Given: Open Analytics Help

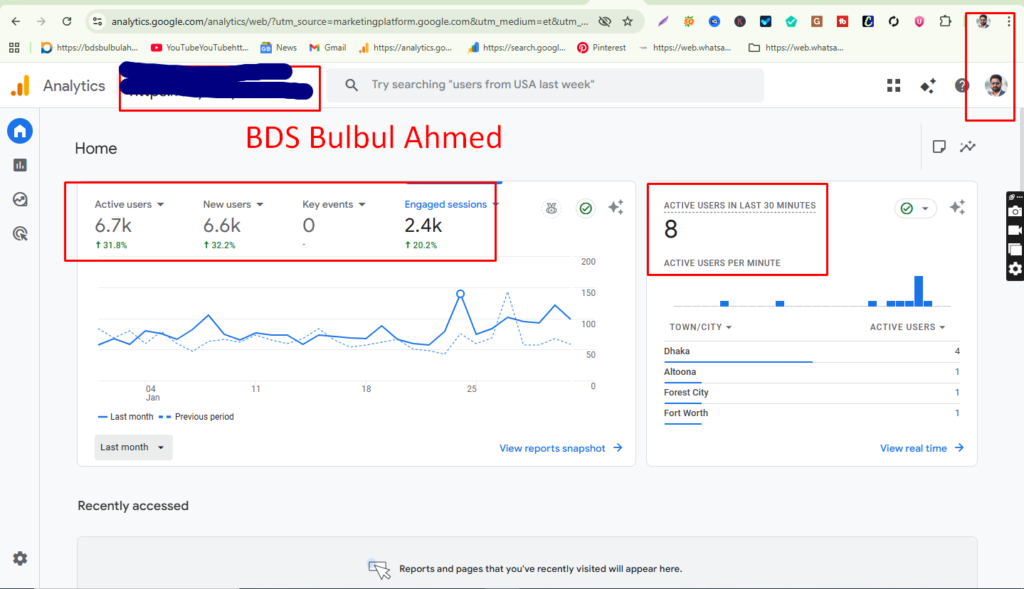Looking at the screenshot, I should [x=962, y=85].
